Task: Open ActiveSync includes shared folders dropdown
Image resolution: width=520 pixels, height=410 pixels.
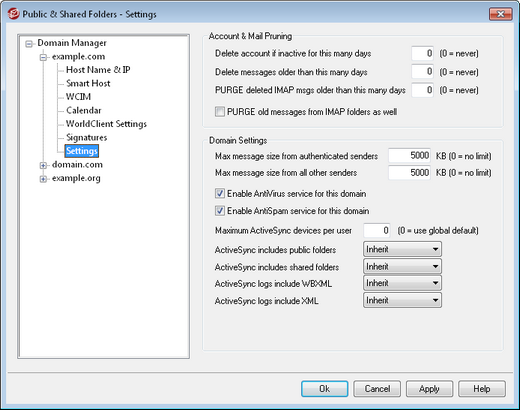Action: pos(402,266)
